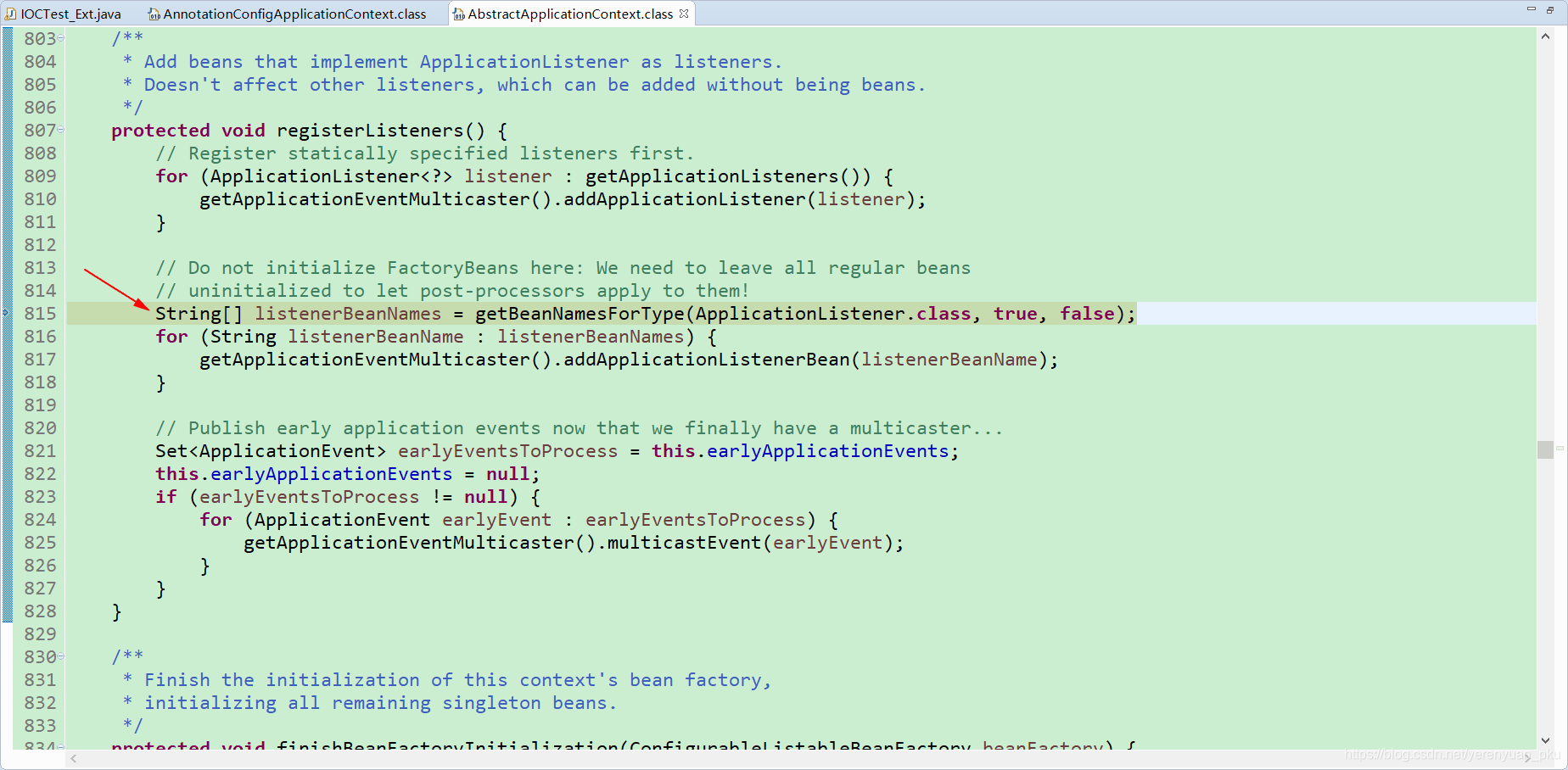Screen dimensions: 1568x770
Task: Collapse the Javadoc comment at line 803
Action: click(61, 38)
